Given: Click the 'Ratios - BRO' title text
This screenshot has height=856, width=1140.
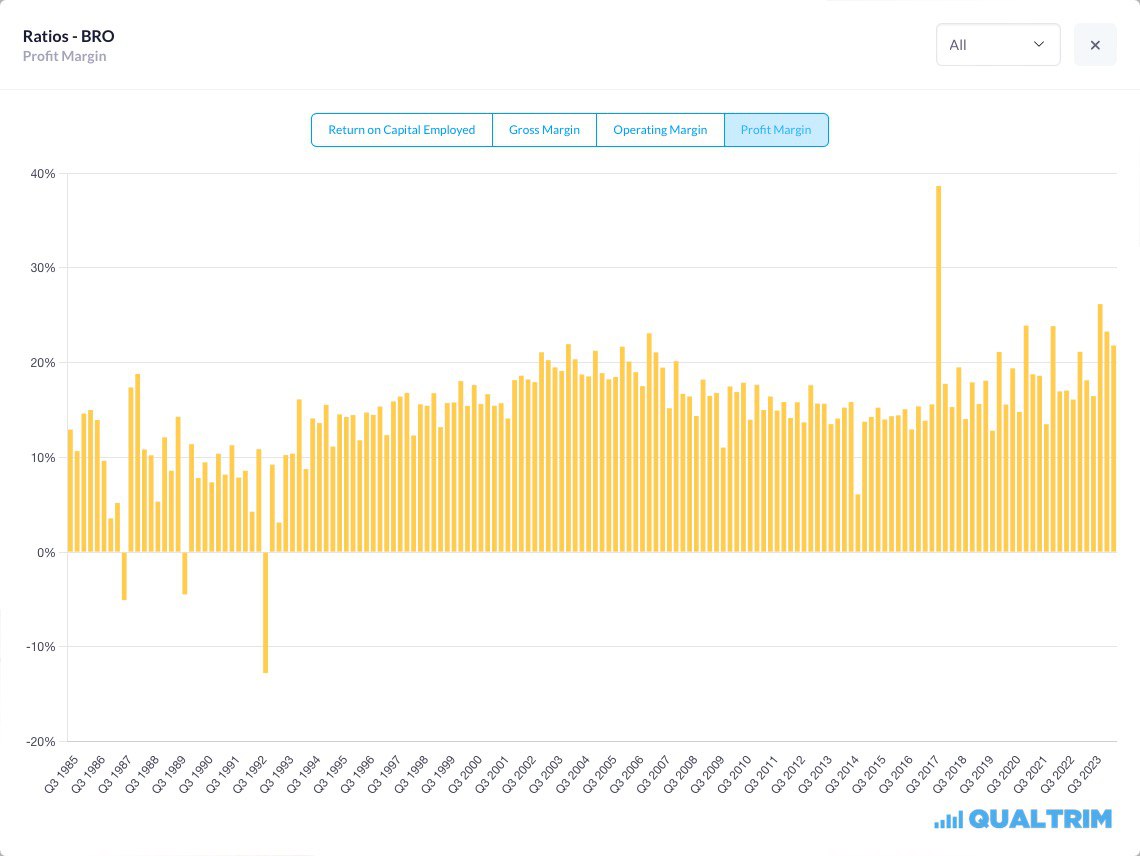Looking at the screenshot, I should point(69,36).
